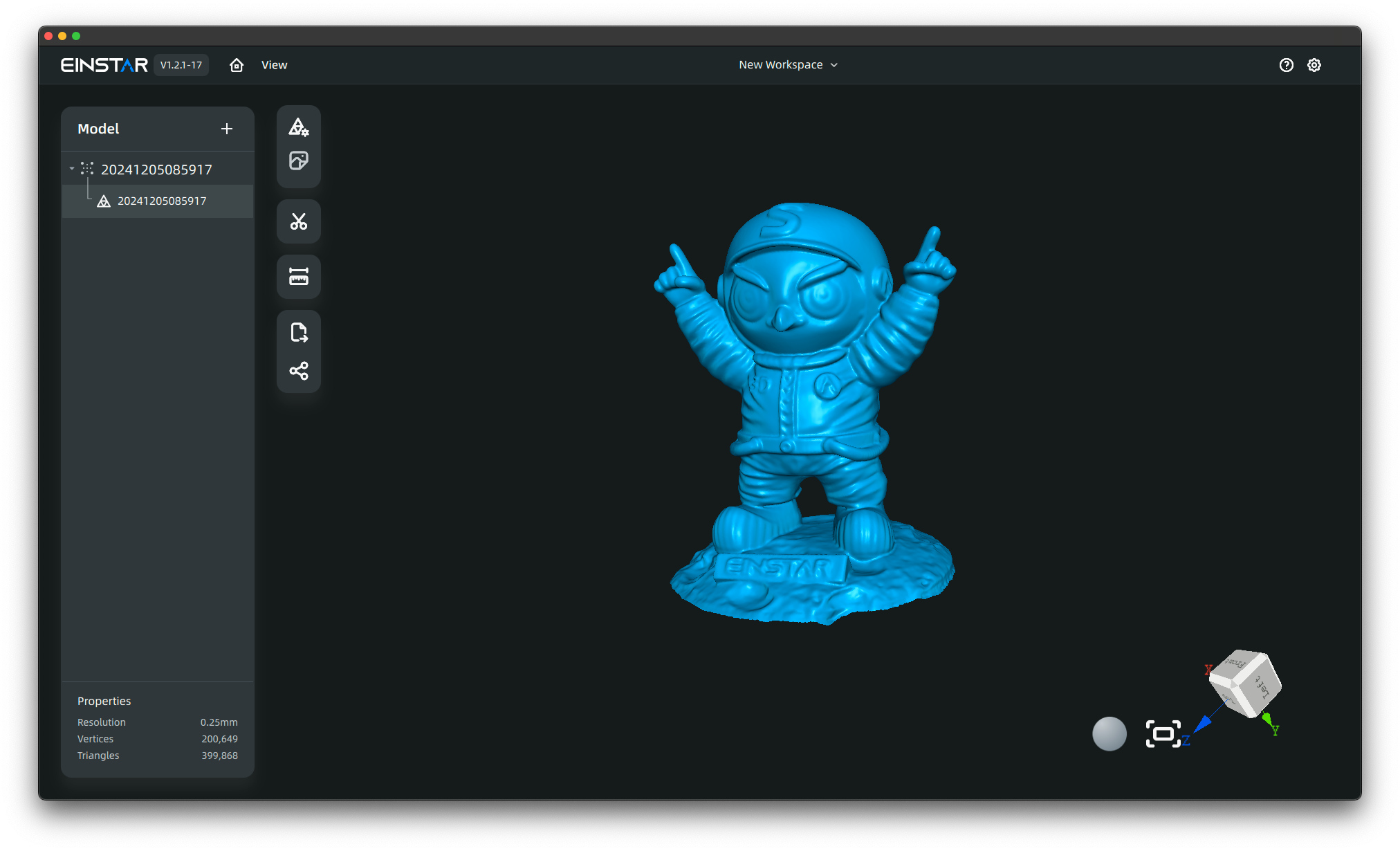Collapse the 20241205085917 project tree arrow
The width and height of the screenshot is (1400, 851).
(72, 169)
